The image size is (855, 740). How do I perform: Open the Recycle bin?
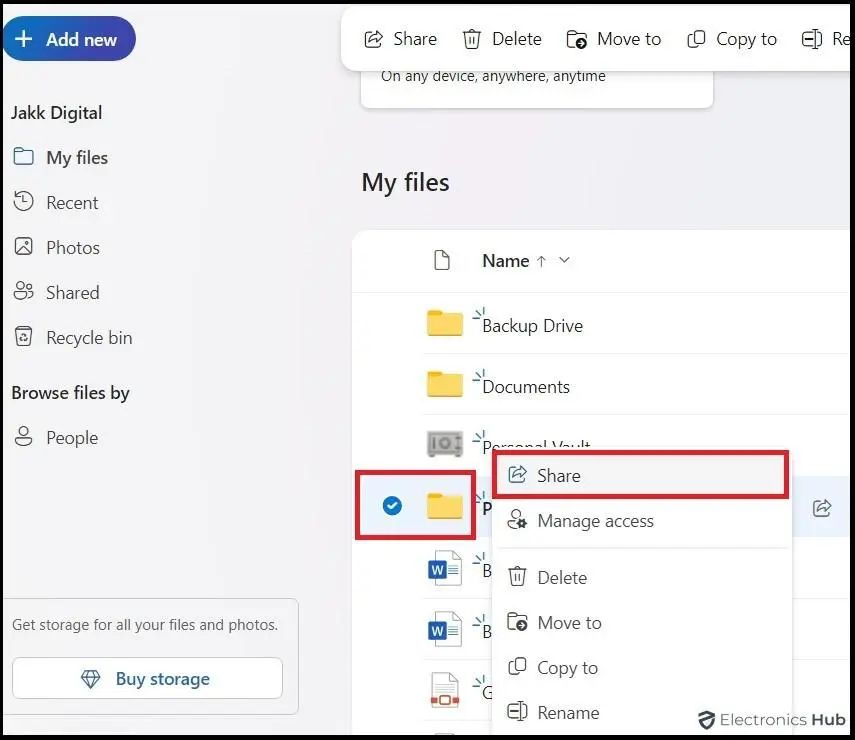click(88, 338)
